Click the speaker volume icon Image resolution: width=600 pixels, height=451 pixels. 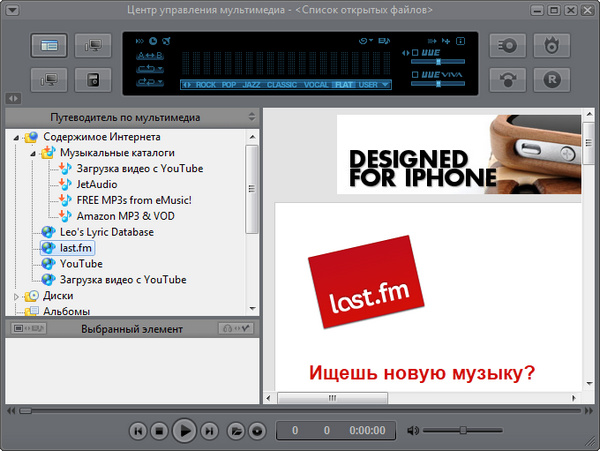413,431
